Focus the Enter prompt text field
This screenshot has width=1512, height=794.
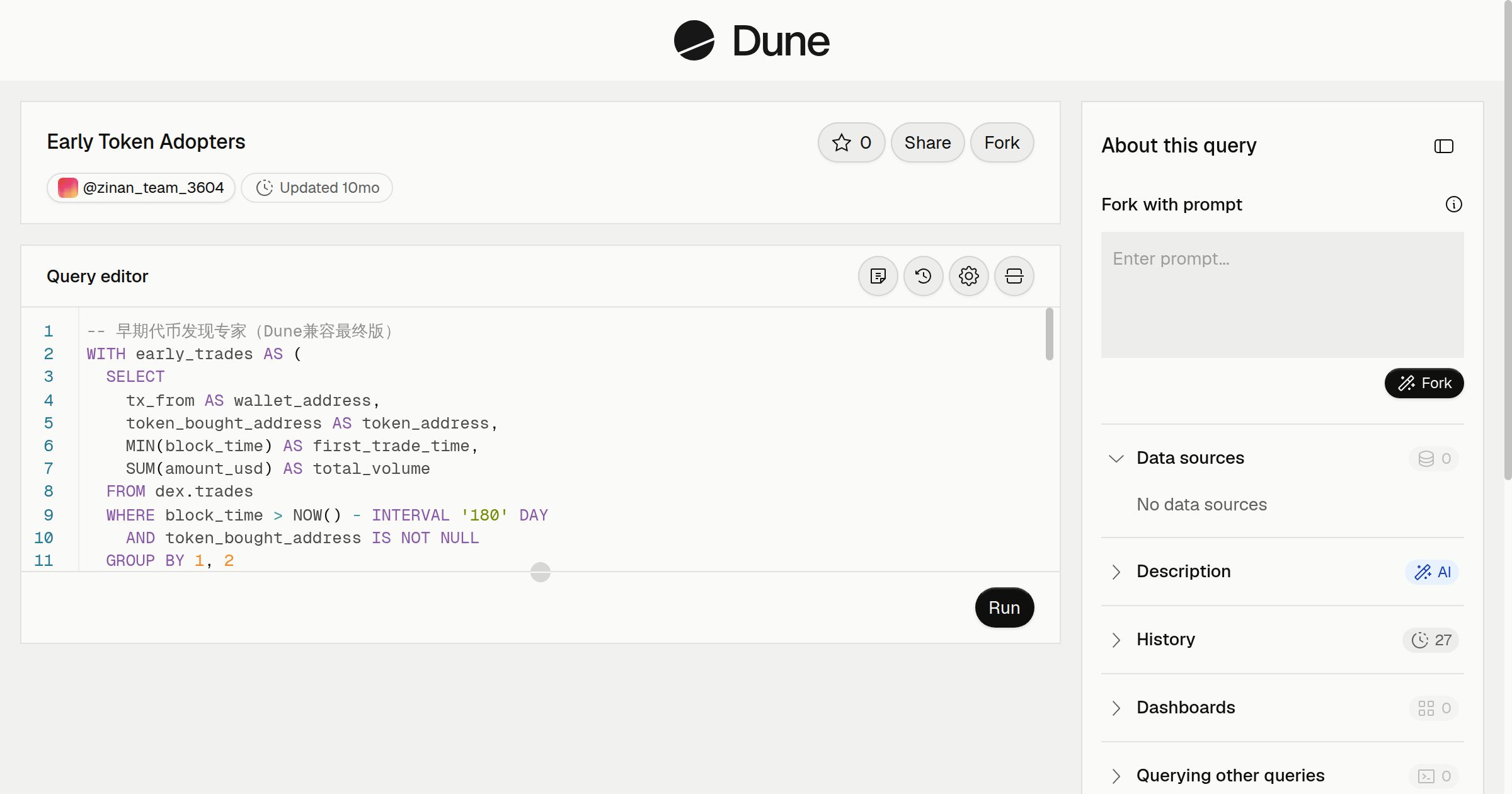pyautogui.click(x=1282, y=295)
